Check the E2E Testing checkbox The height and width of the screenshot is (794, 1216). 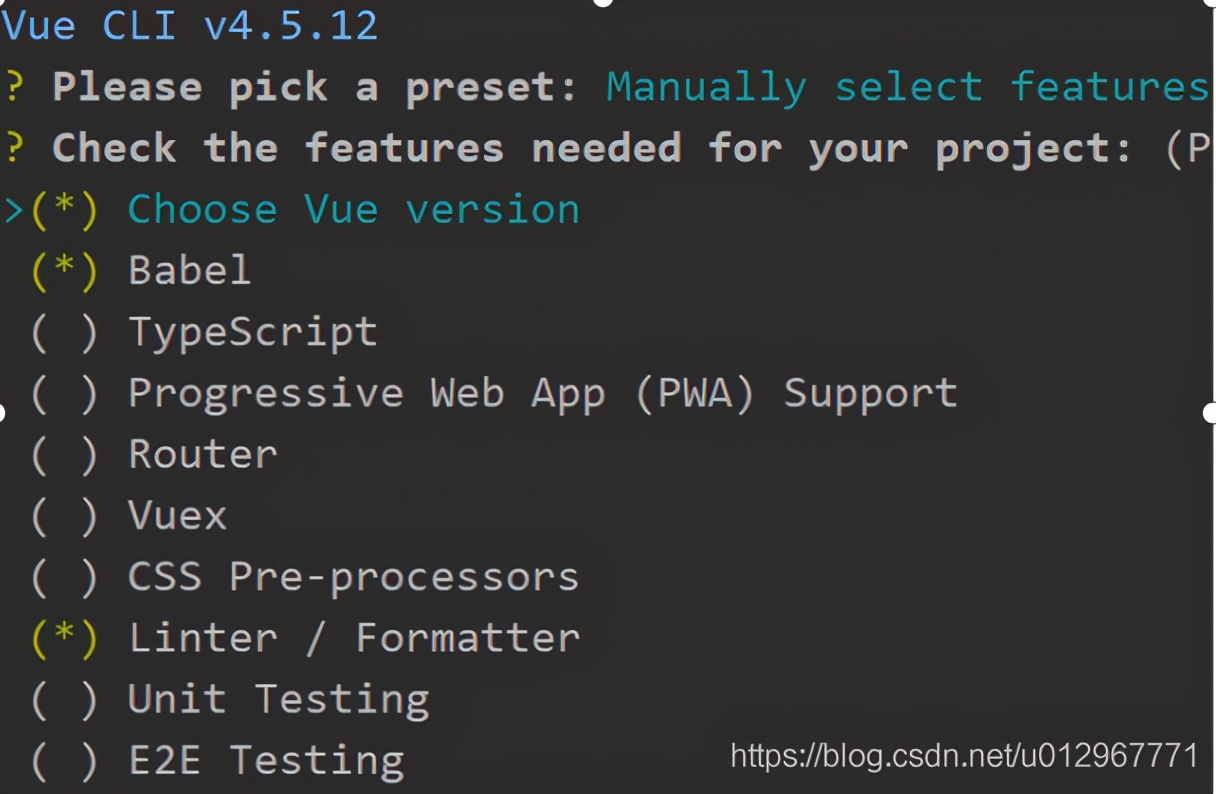[x=65, y=761]
